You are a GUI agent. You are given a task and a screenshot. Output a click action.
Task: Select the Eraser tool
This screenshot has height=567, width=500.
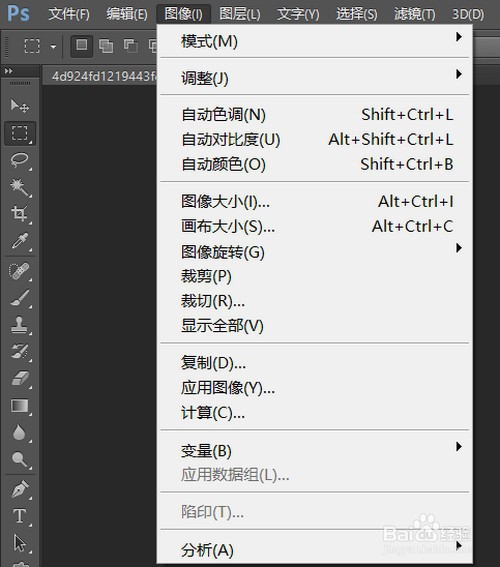pyautogui.click(x=20, y=379)
